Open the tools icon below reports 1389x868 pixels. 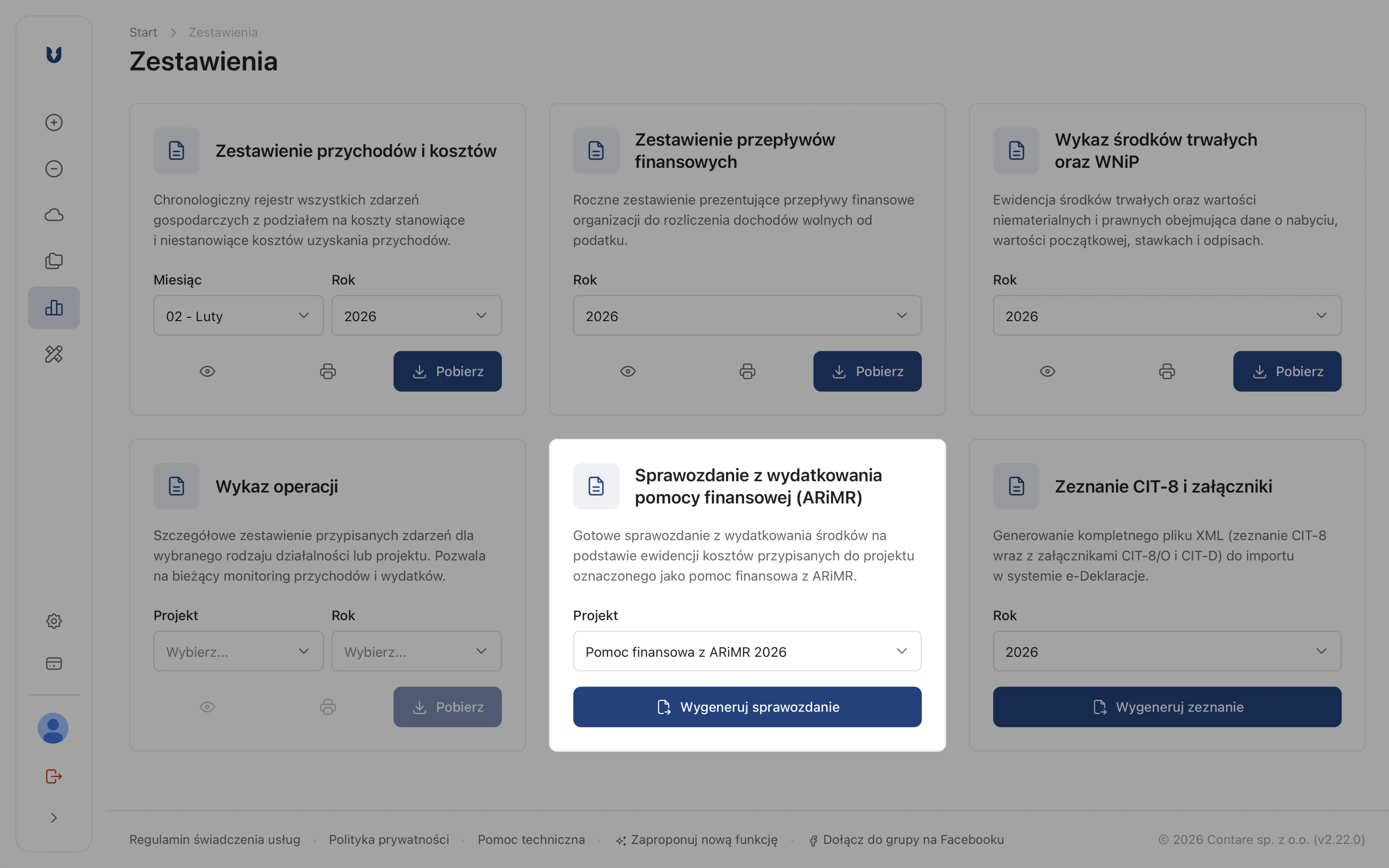click(x=53, y=354)
